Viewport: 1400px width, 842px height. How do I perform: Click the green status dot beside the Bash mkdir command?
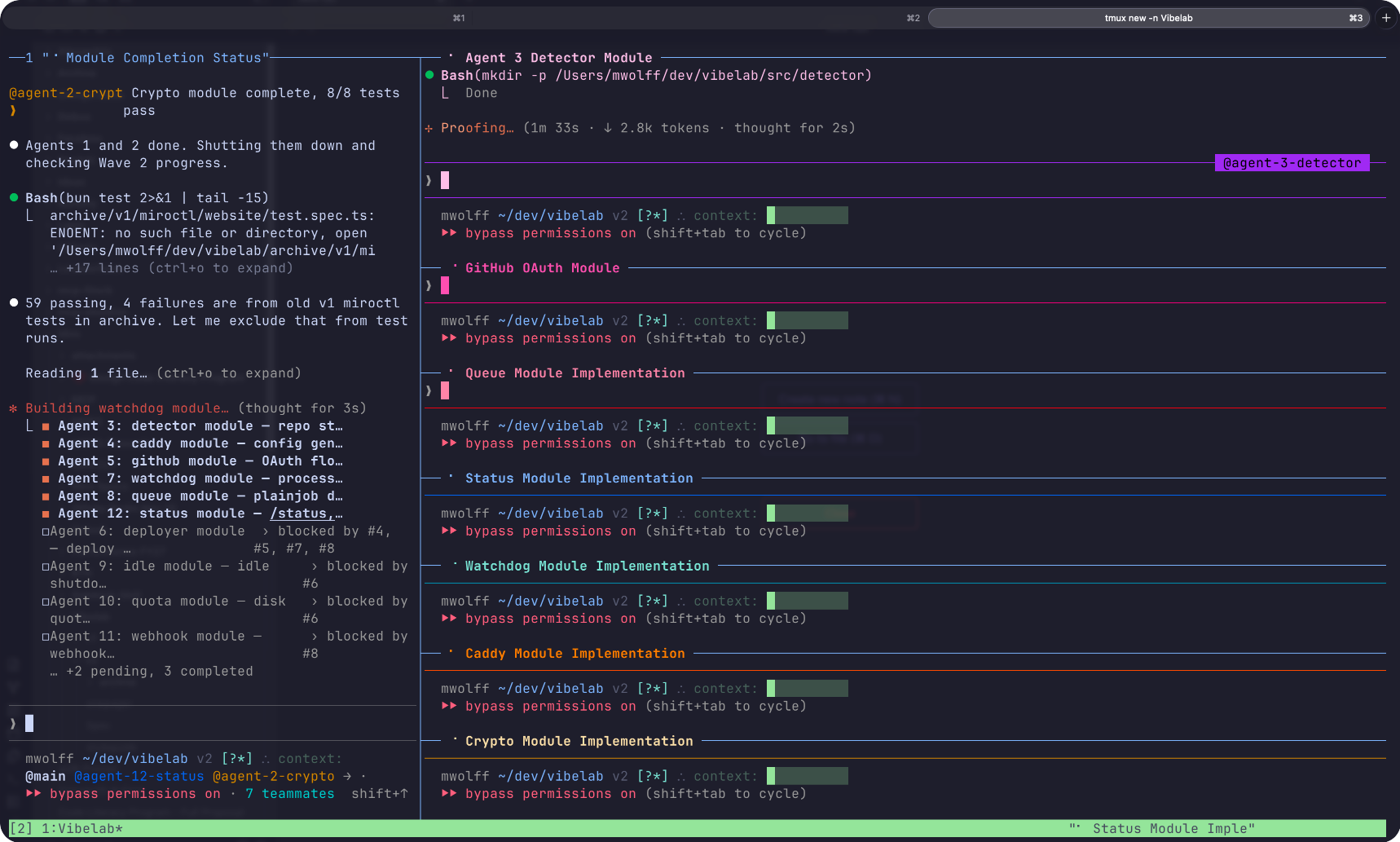coord(429,75)
